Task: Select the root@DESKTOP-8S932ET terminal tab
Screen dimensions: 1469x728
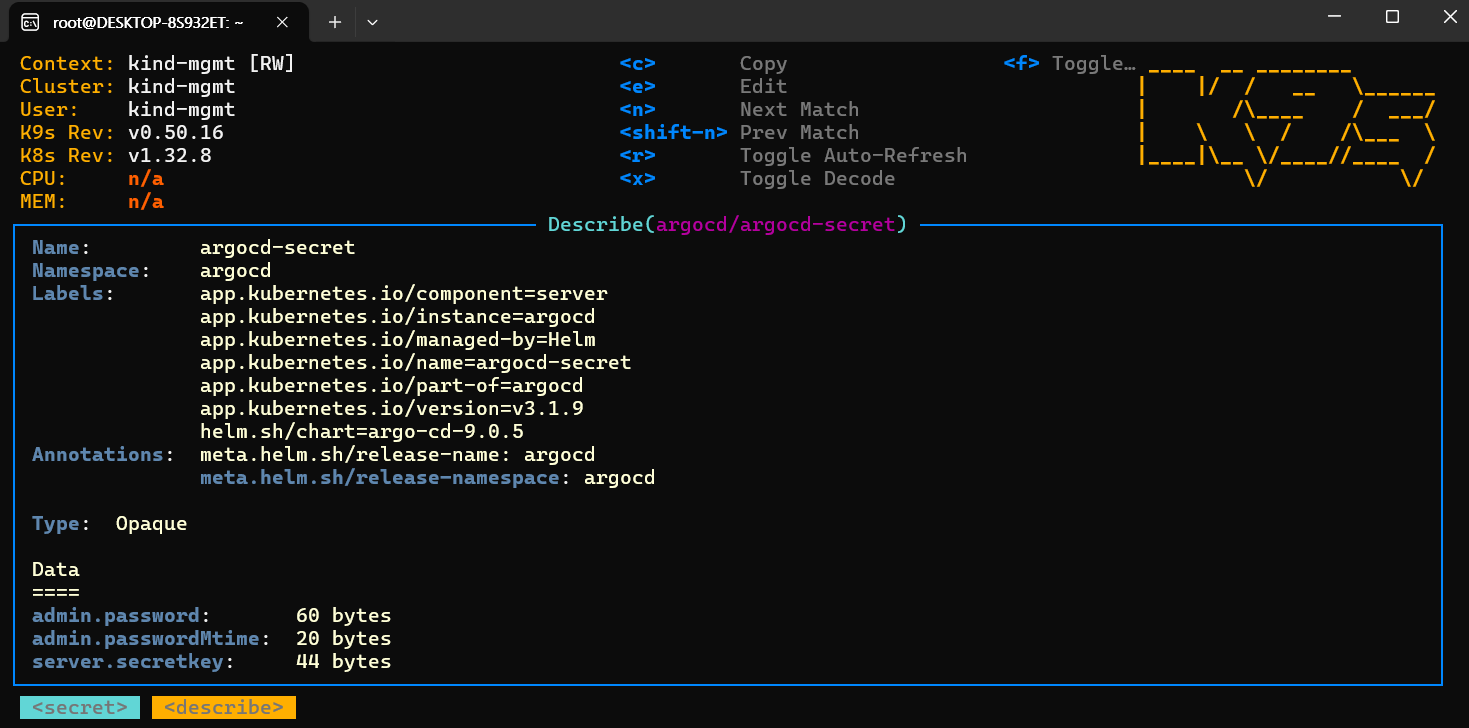Action: pyautogui.click(x=160, y=21)
